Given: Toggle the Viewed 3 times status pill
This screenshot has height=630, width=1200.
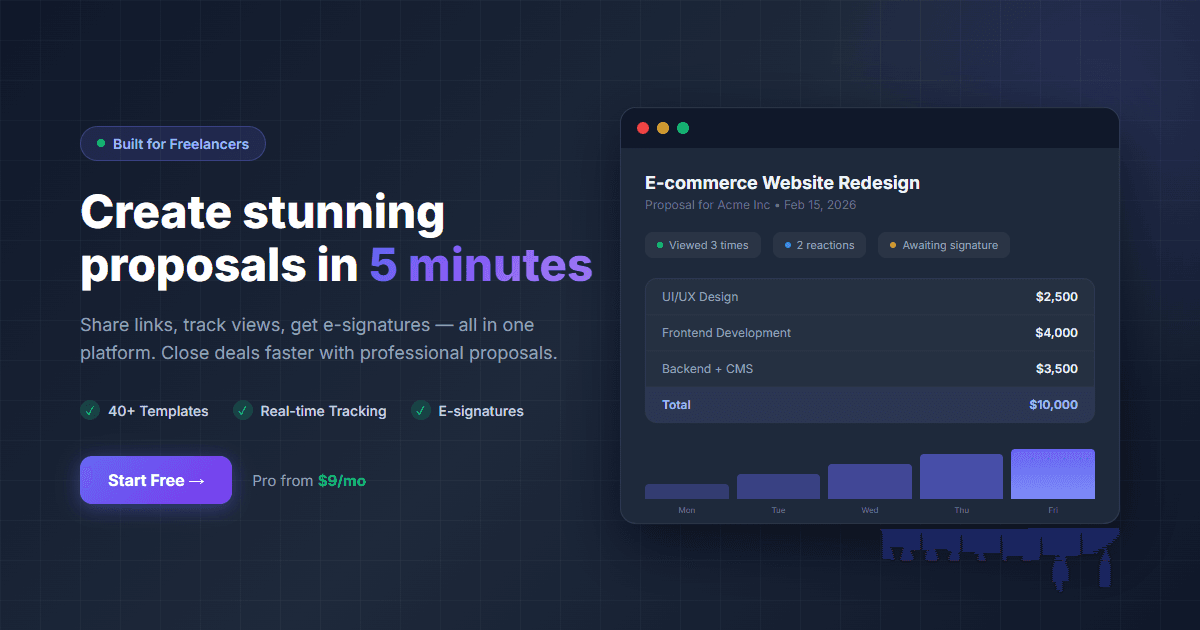Looking at the screenshot, I should pos(703,245).
